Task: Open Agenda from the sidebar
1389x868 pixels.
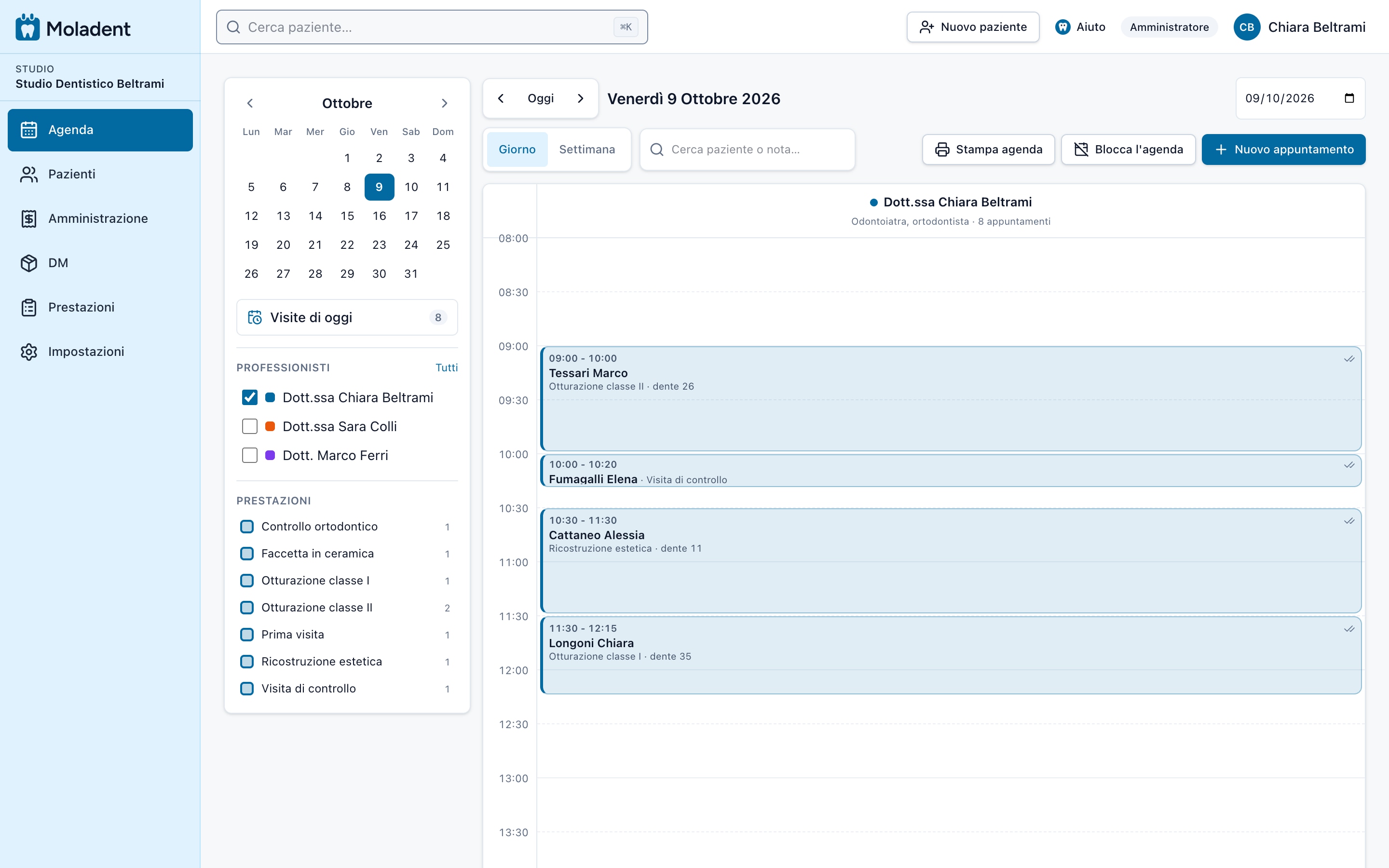Action: coord(100,130)
